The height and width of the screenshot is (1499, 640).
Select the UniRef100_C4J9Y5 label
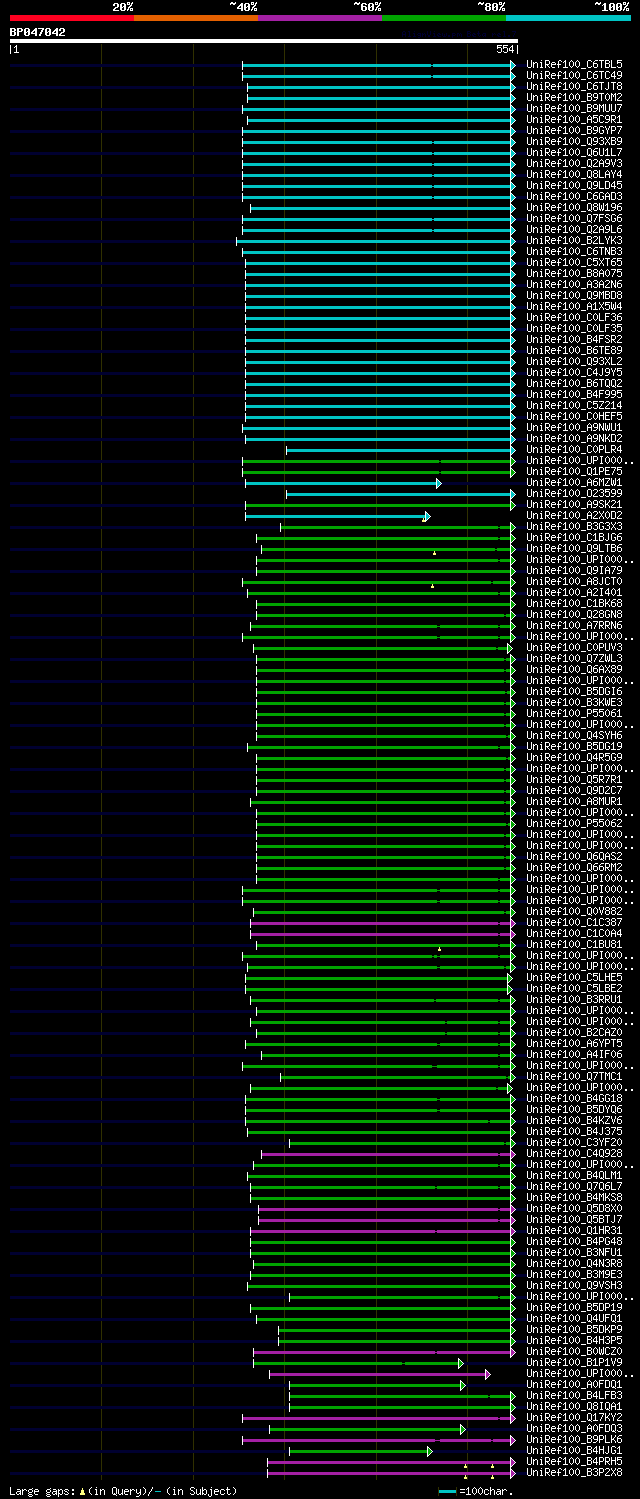click(574, 372)
